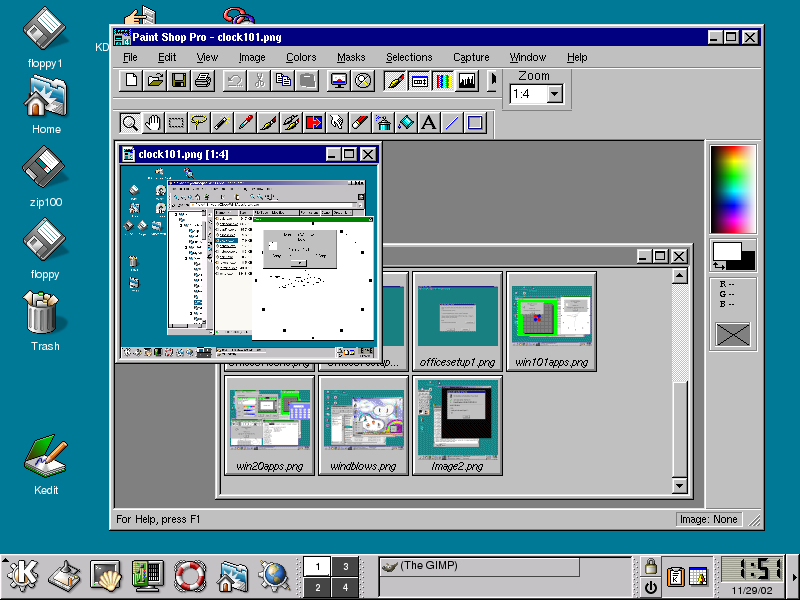Open the Zoom ratio dropdown
The height and width of the screenshot is (600, 800).
555,94
